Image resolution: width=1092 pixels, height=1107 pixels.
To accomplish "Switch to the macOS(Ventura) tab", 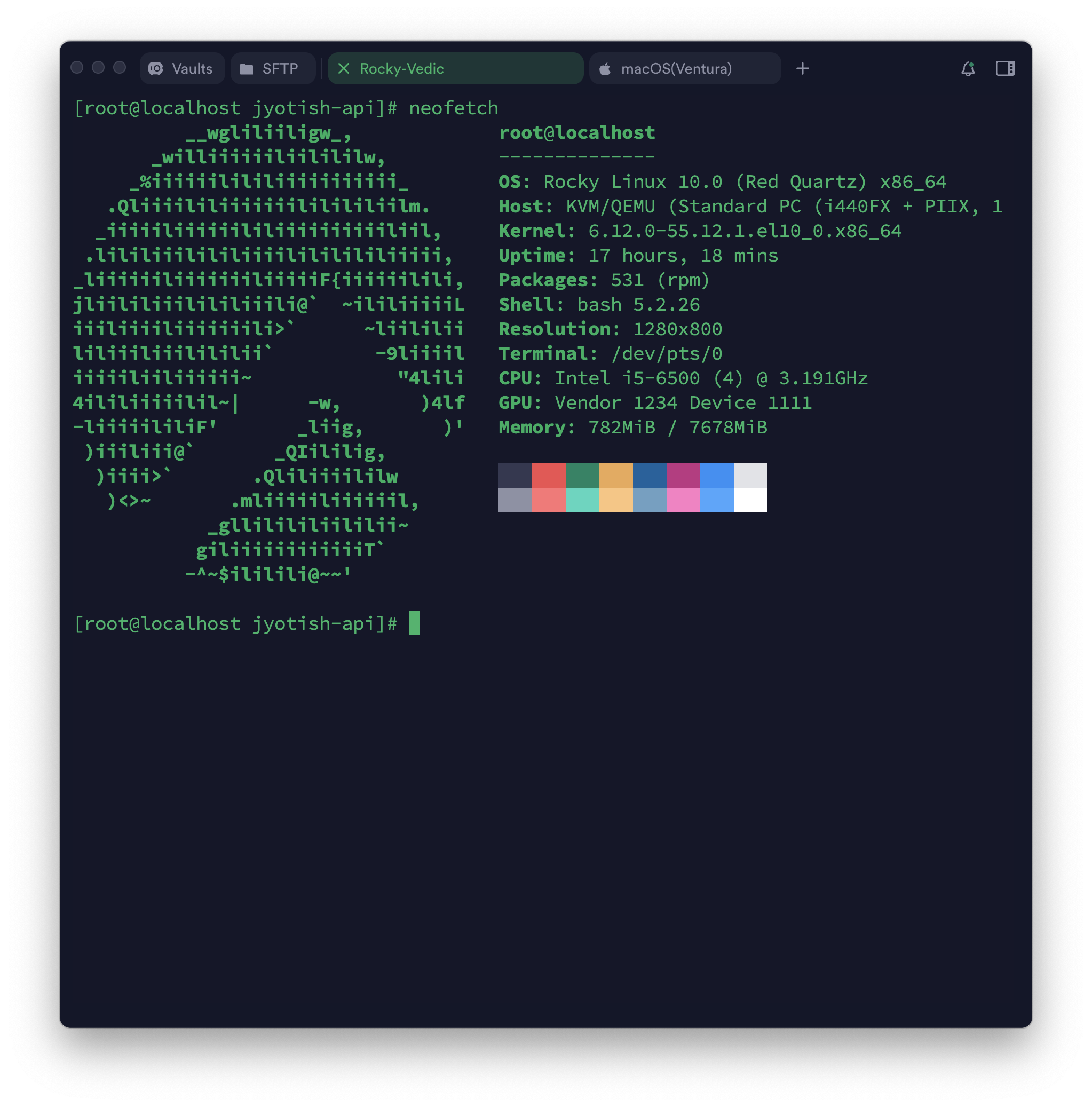I will 685,69.
